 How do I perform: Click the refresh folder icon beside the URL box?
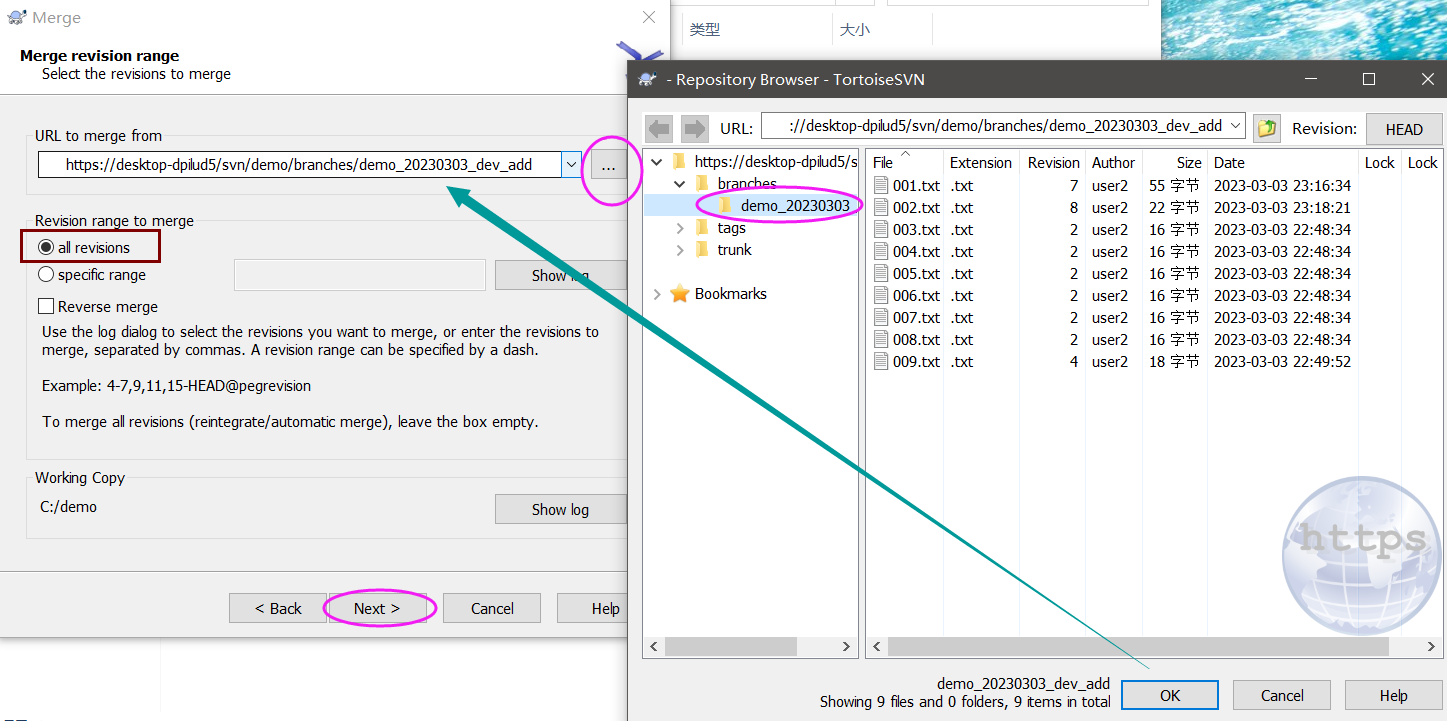(x=1268, y=128)
